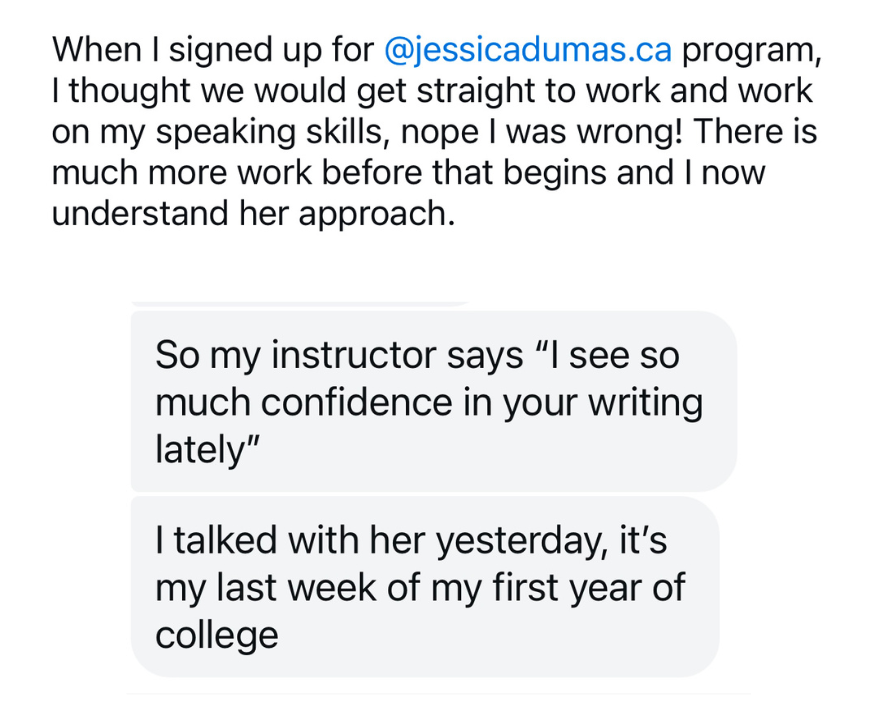Click "much confidence in your writing" line
Image resolution: width=881 pixels, height=715 pixels.
click(x=429, y=402)
